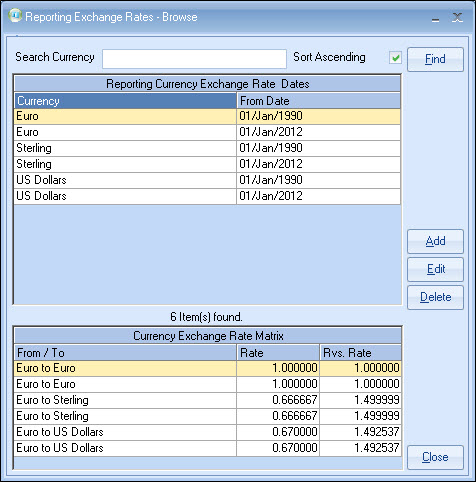476x482 pixels.
Task: Click the Rvs. Rate column header
Action: (x=360, y=353)
